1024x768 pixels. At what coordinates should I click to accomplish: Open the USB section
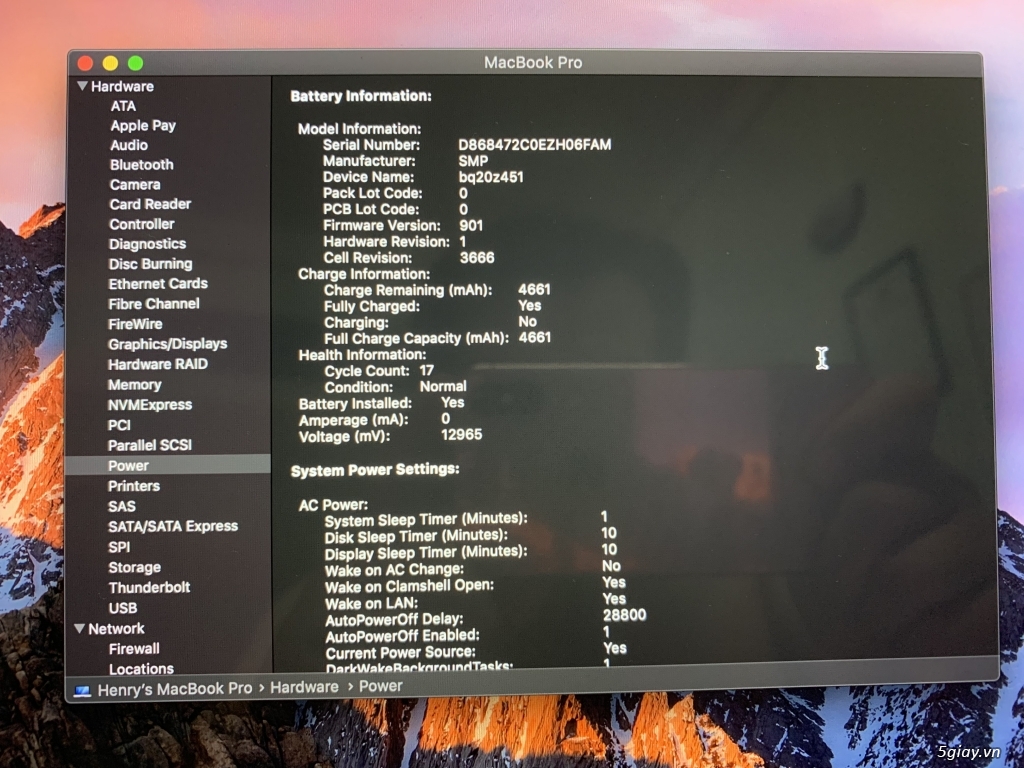click(123, 608)
